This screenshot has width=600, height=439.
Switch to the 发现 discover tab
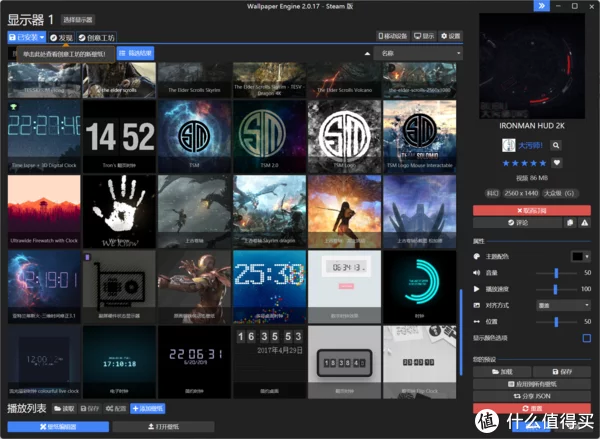[60, 37]
